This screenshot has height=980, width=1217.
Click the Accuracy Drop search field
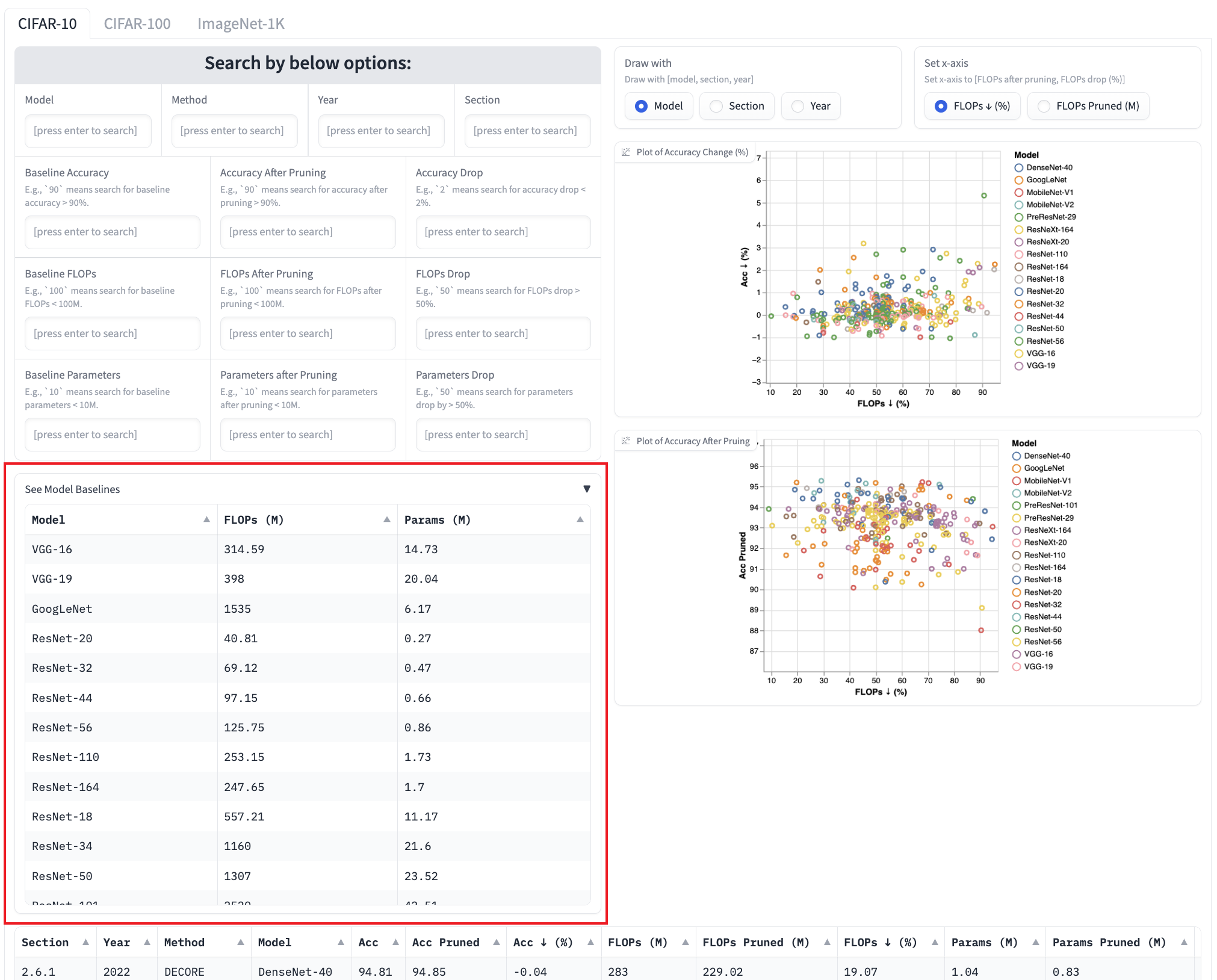point(503,232)
